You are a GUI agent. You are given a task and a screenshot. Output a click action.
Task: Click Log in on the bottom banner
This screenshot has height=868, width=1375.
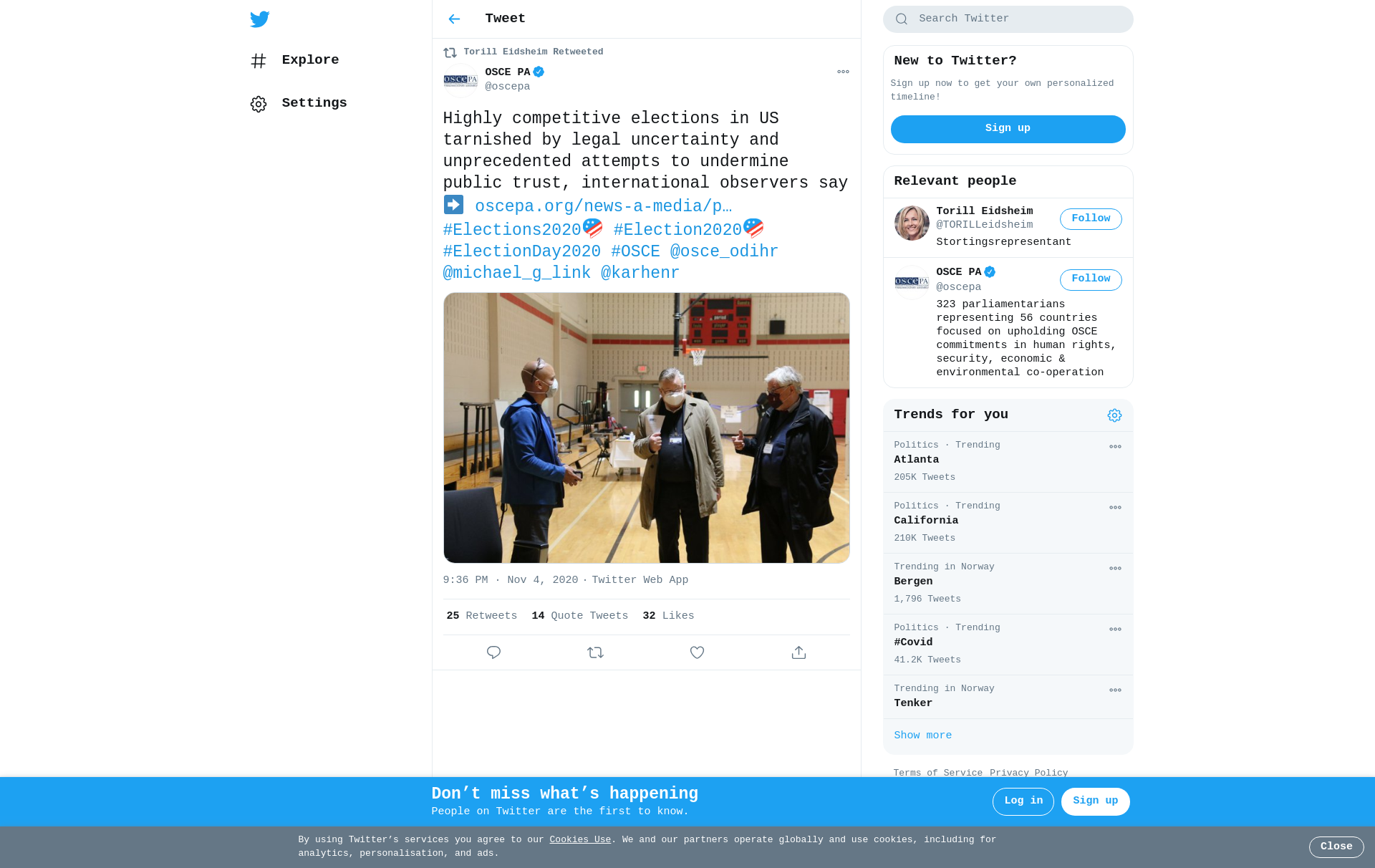click(x=1023, y=801)
